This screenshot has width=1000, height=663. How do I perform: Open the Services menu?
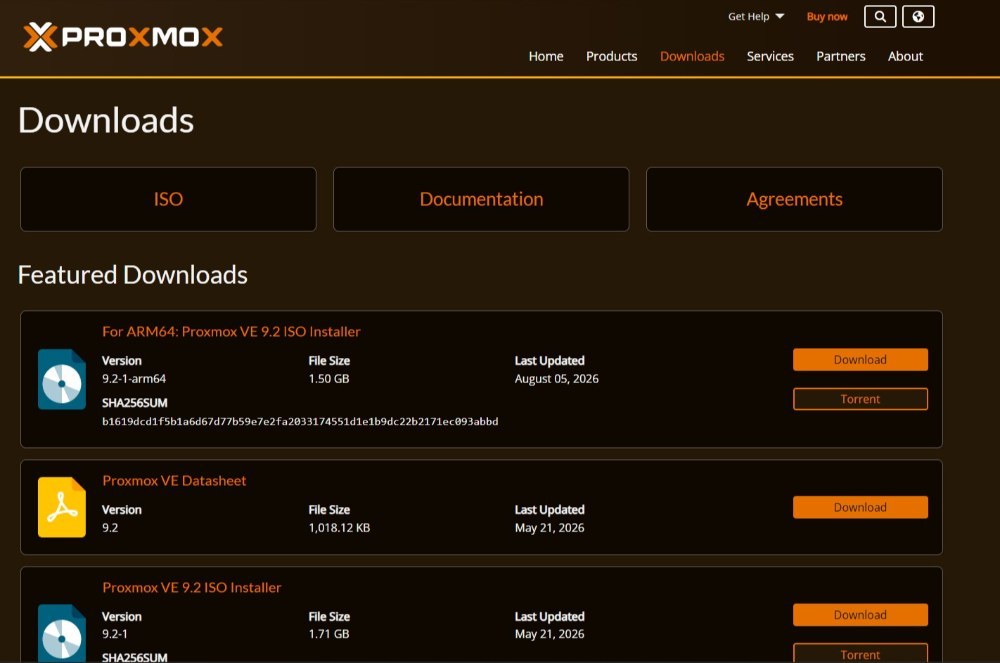(770, 56)
